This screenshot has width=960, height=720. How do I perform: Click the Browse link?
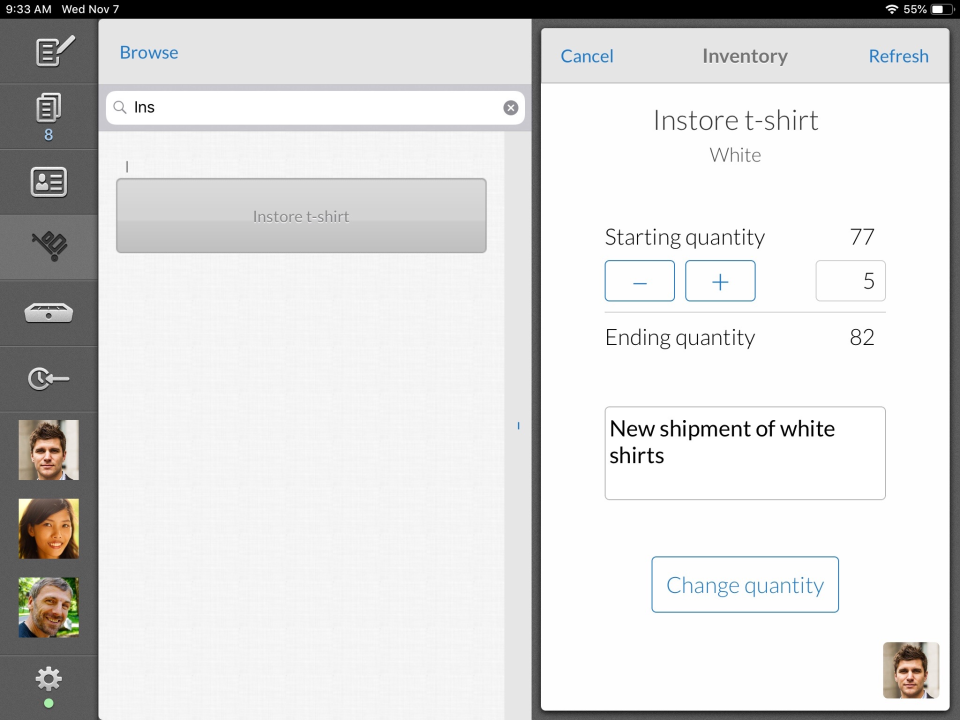149,53
